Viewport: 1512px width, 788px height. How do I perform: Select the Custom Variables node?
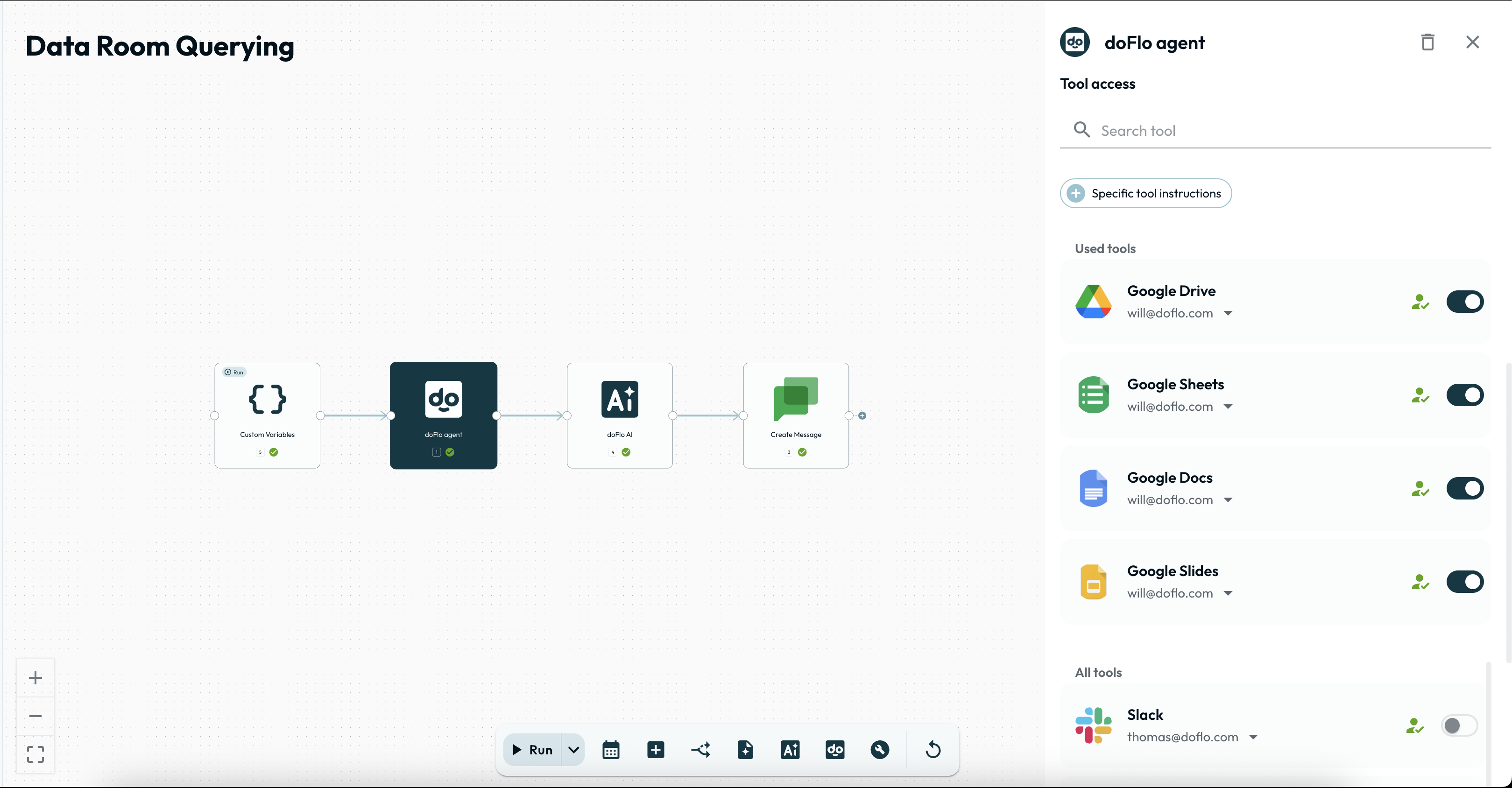point(267,415)
